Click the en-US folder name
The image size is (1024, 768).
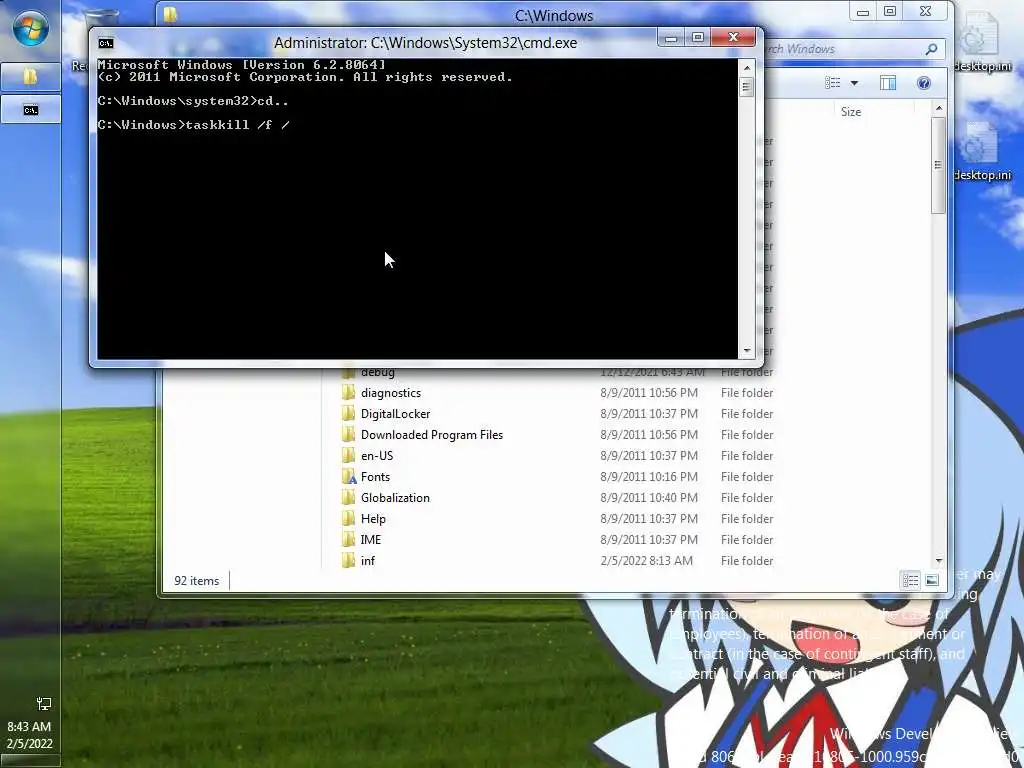(x=377, y=456)
